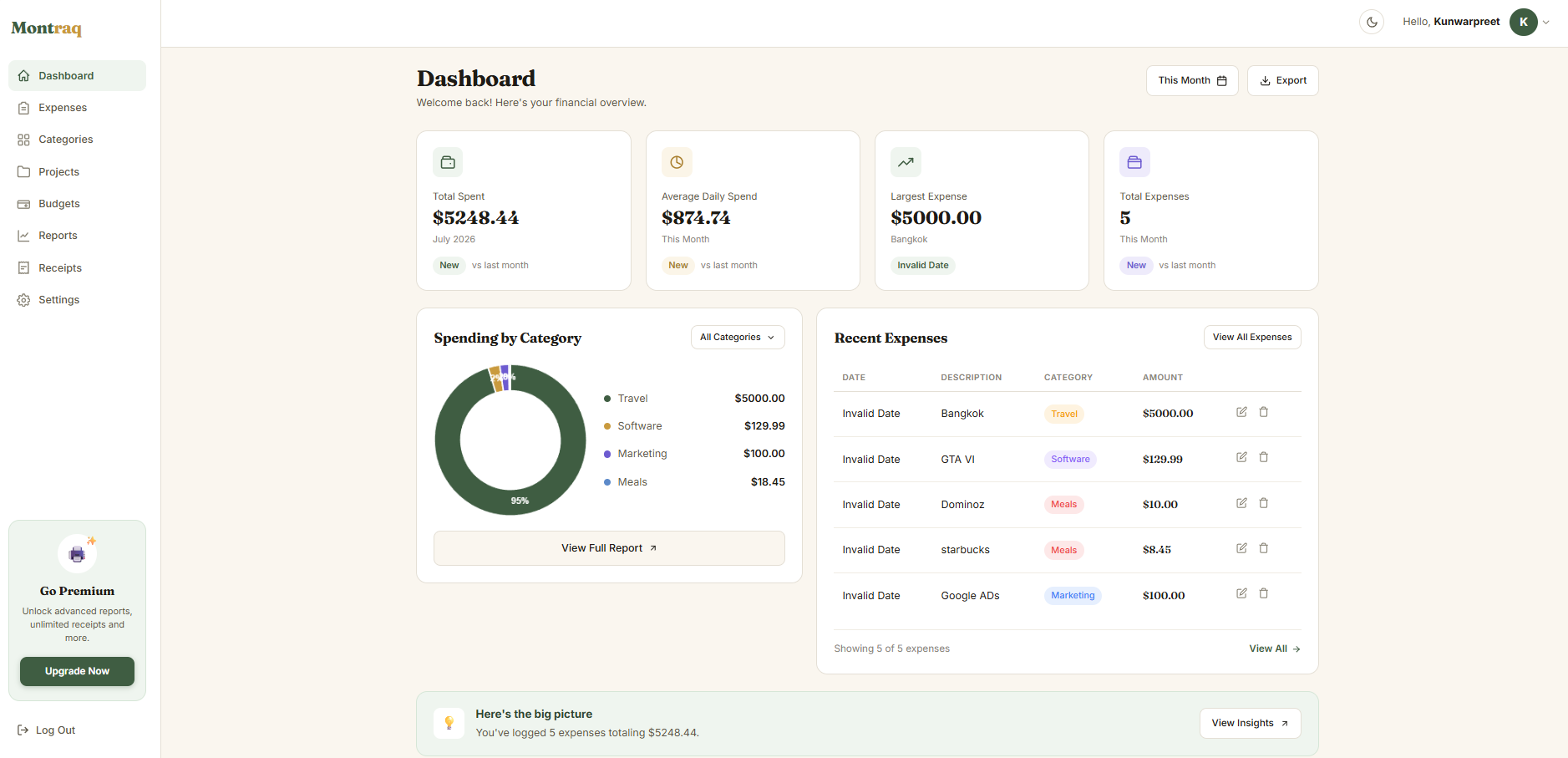Click the AMOUNT column header
This screenshot has height=758, width=1568.
click(1163, 378)
